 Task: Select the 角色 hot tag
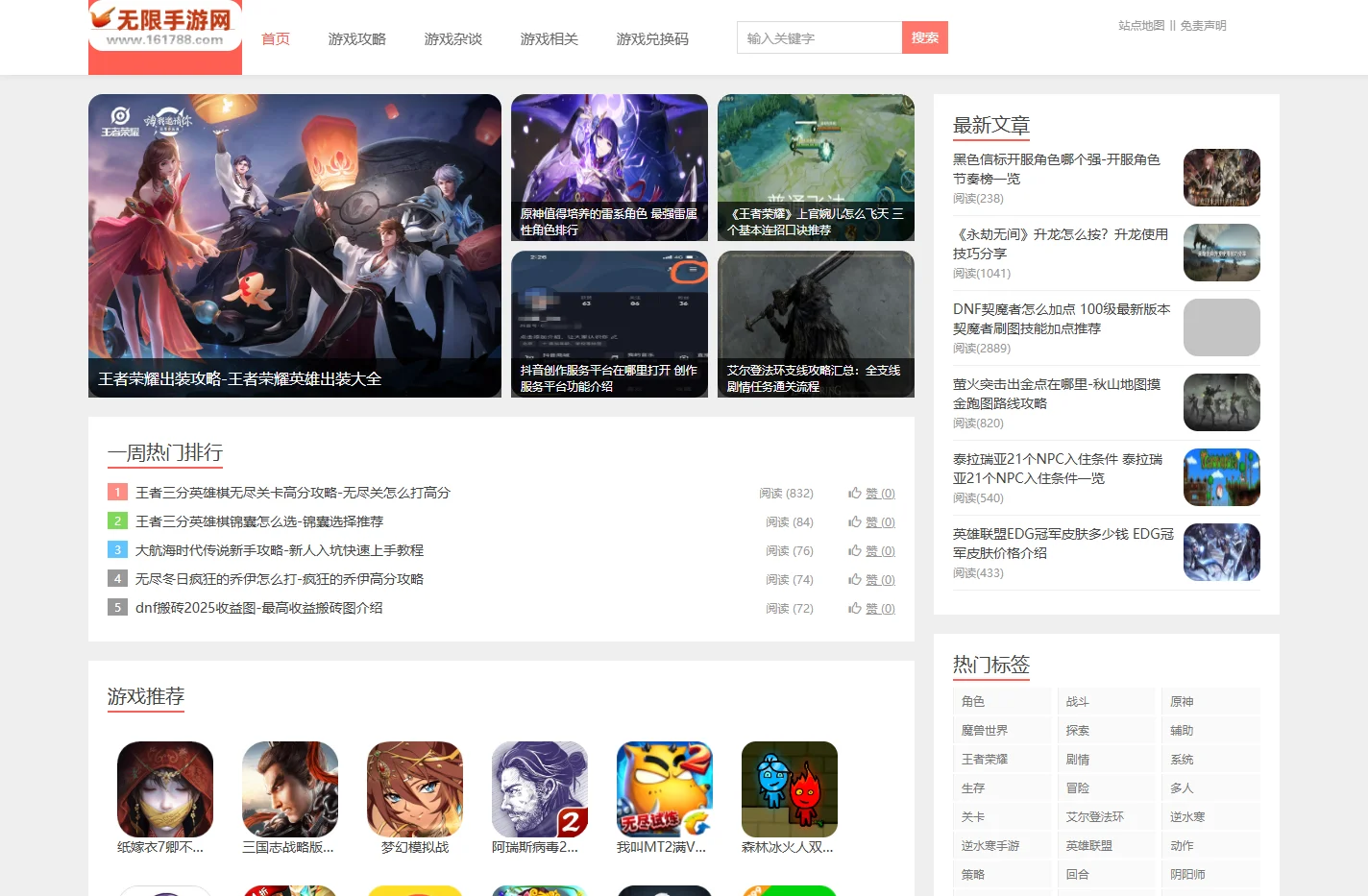1002,702
